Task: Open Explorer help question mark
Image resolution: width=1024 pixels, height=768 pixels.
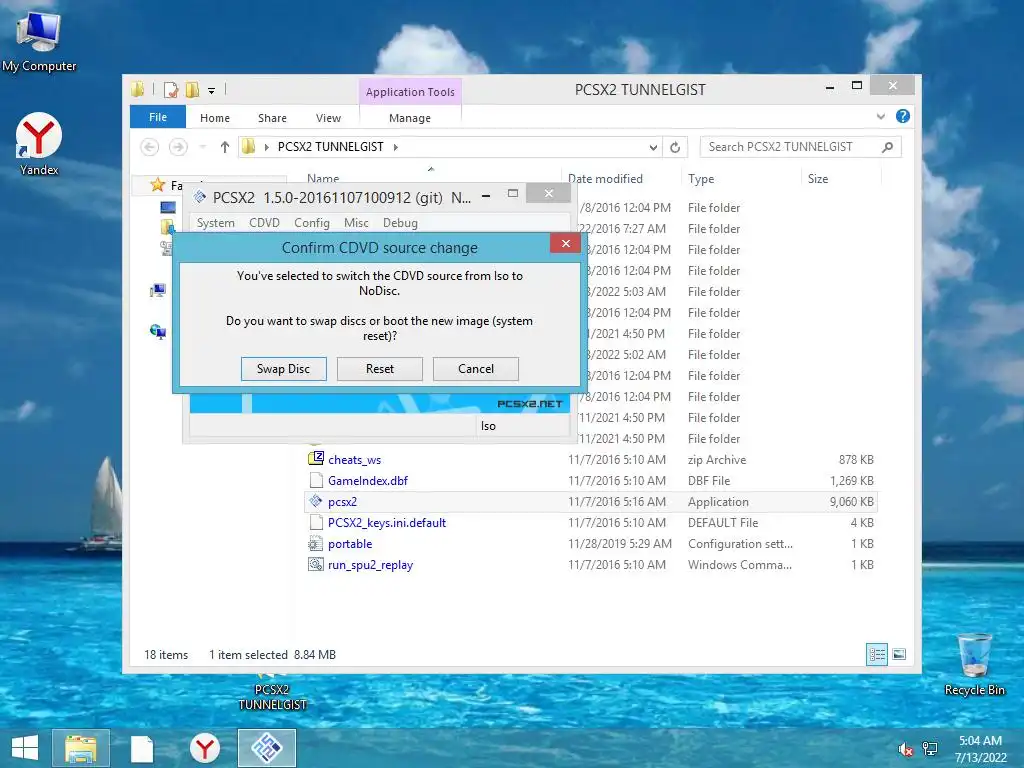Action: tap(903, 116)
